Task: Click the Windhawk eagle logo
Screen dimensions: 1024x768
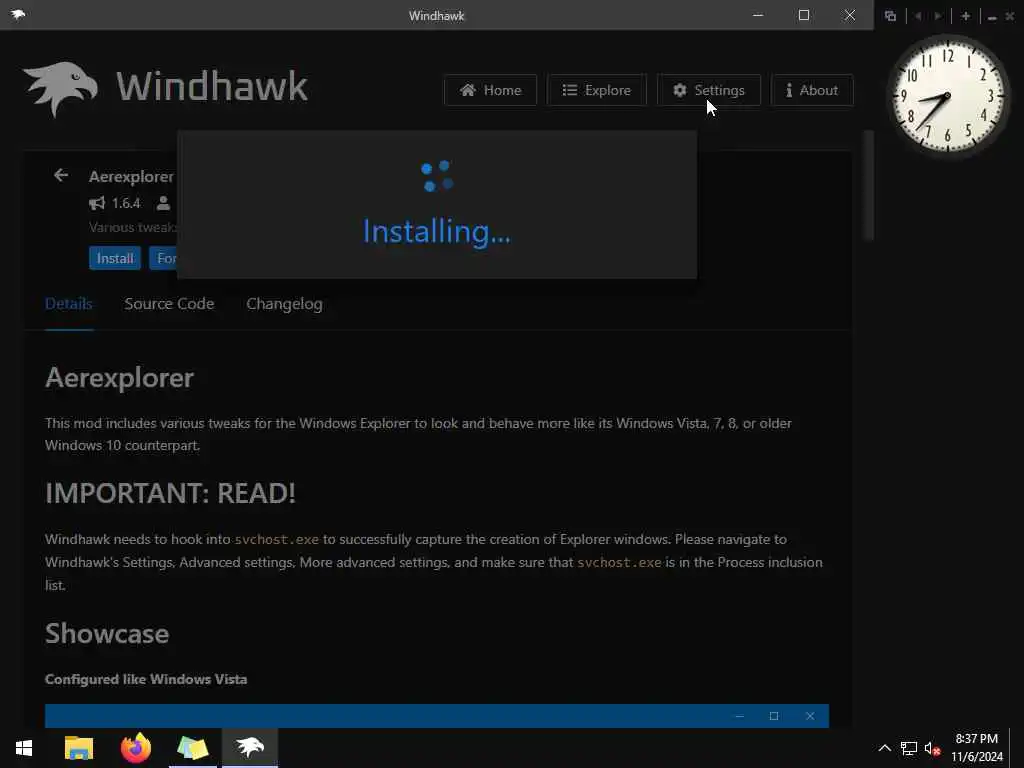Action: tap(60, 88)
